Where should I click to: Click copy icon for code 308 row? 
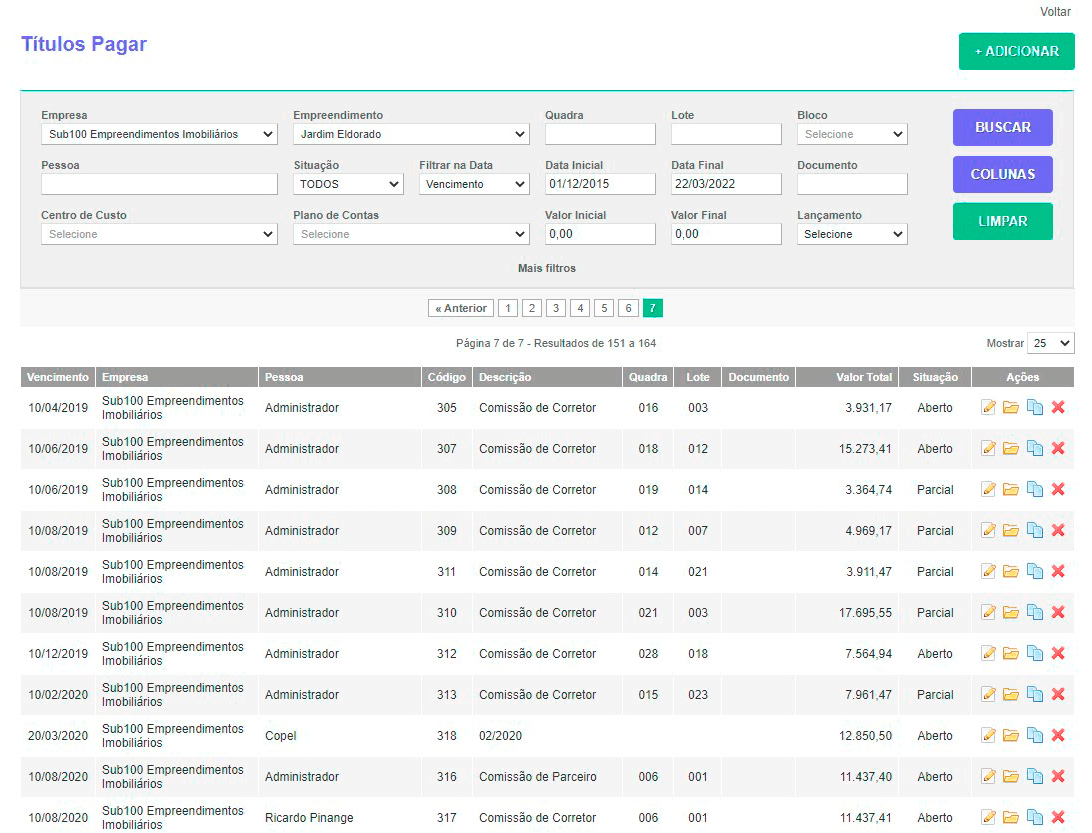point(1035,490)
